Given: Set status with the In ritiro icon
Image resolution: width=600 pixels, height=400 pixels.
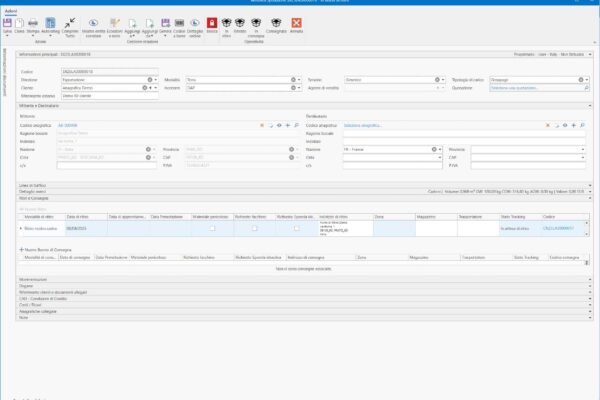Looking at the screenshot, I should (227, 23).
